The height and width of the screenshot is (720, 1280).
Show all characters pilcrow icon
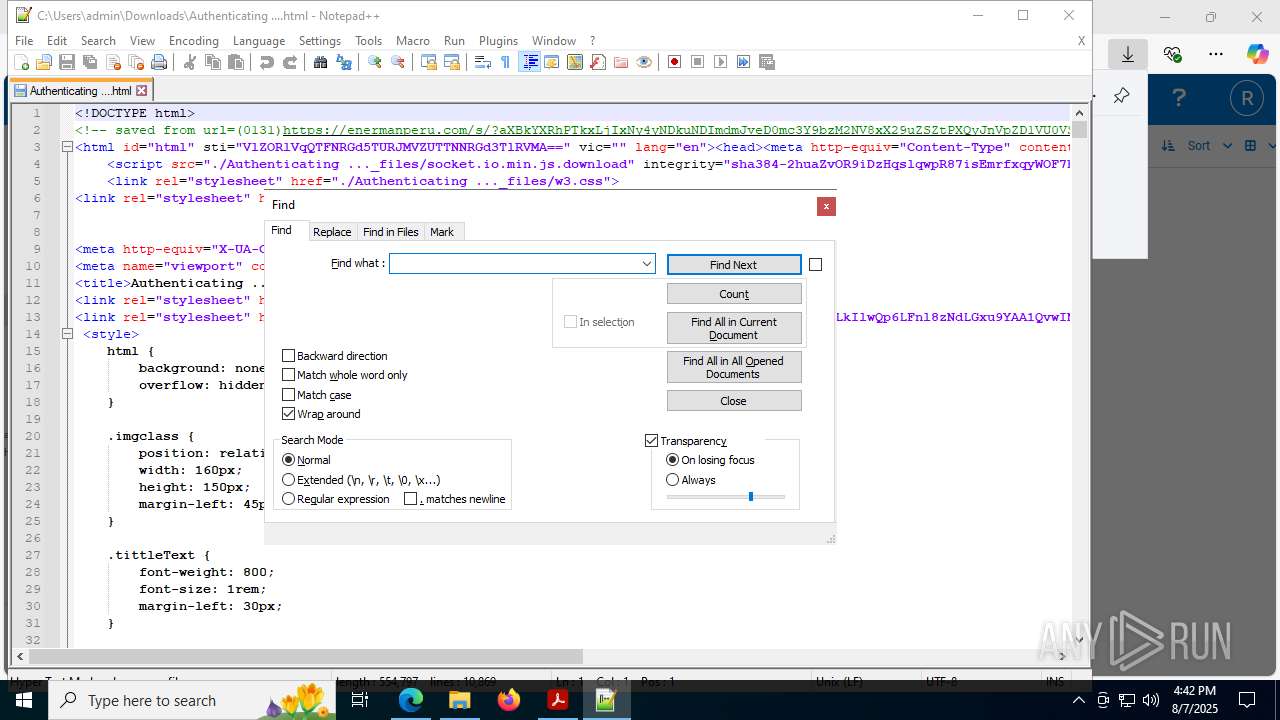(505, 62)
